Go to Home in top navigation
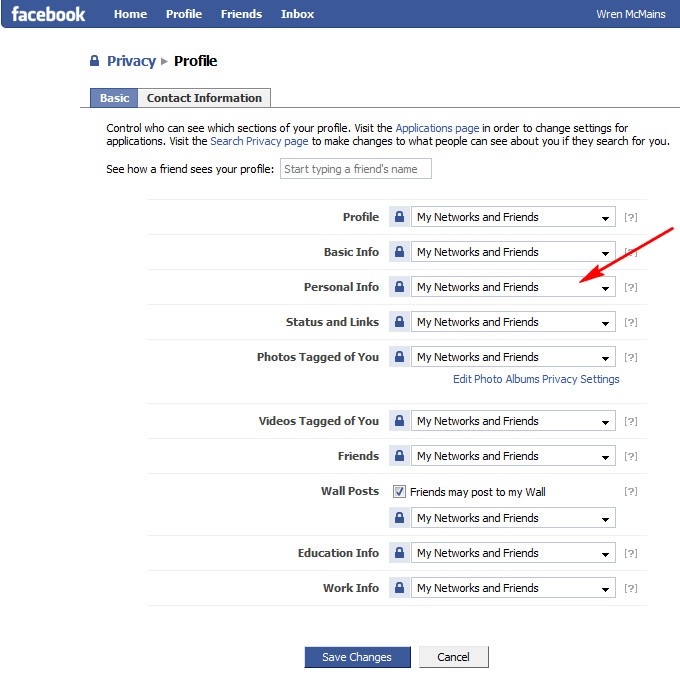The image size is (680, 692). pyautogui.click(x=130, y=14)
